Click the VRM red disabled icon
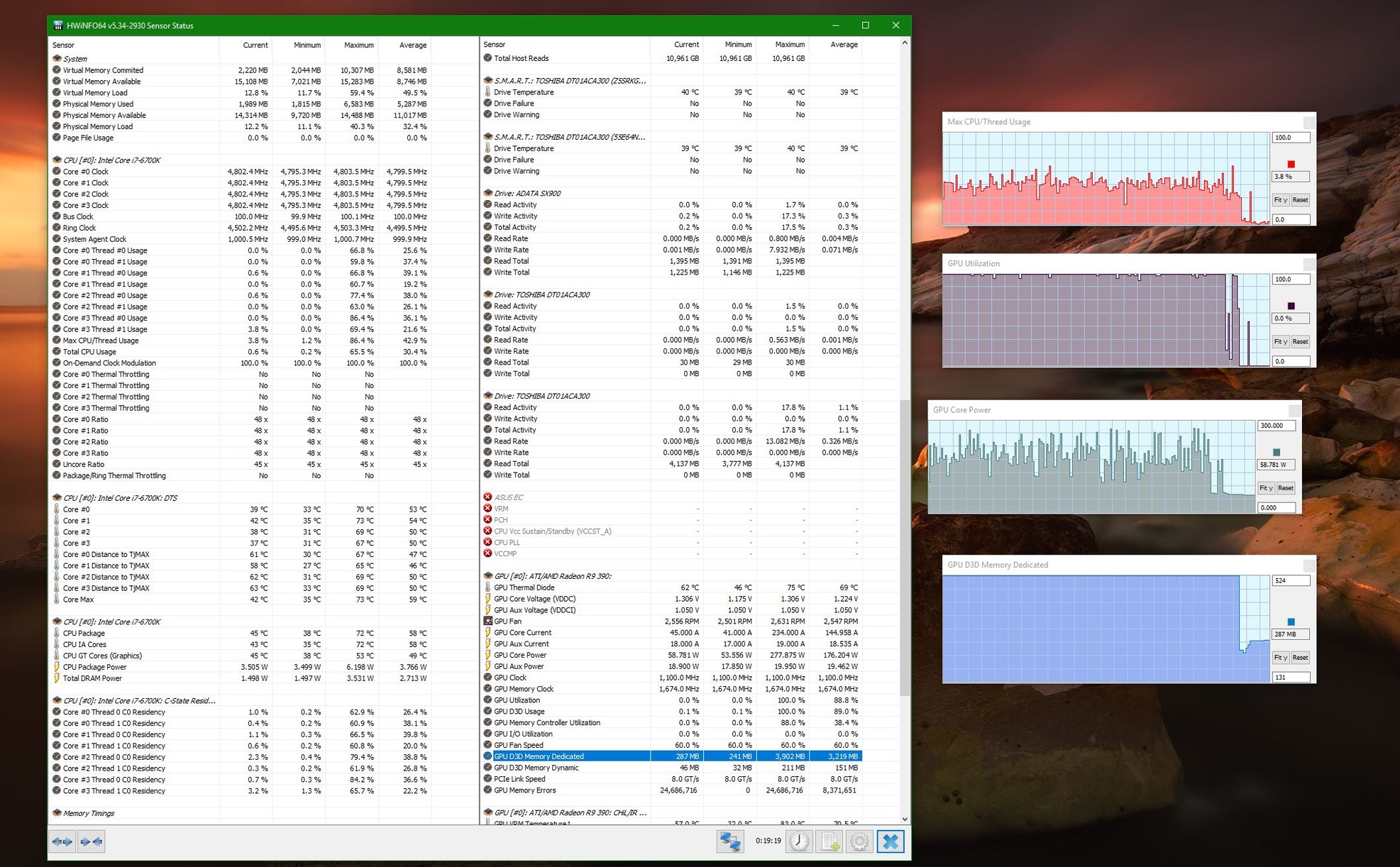The image size is (1400, 867). (487, 509)
